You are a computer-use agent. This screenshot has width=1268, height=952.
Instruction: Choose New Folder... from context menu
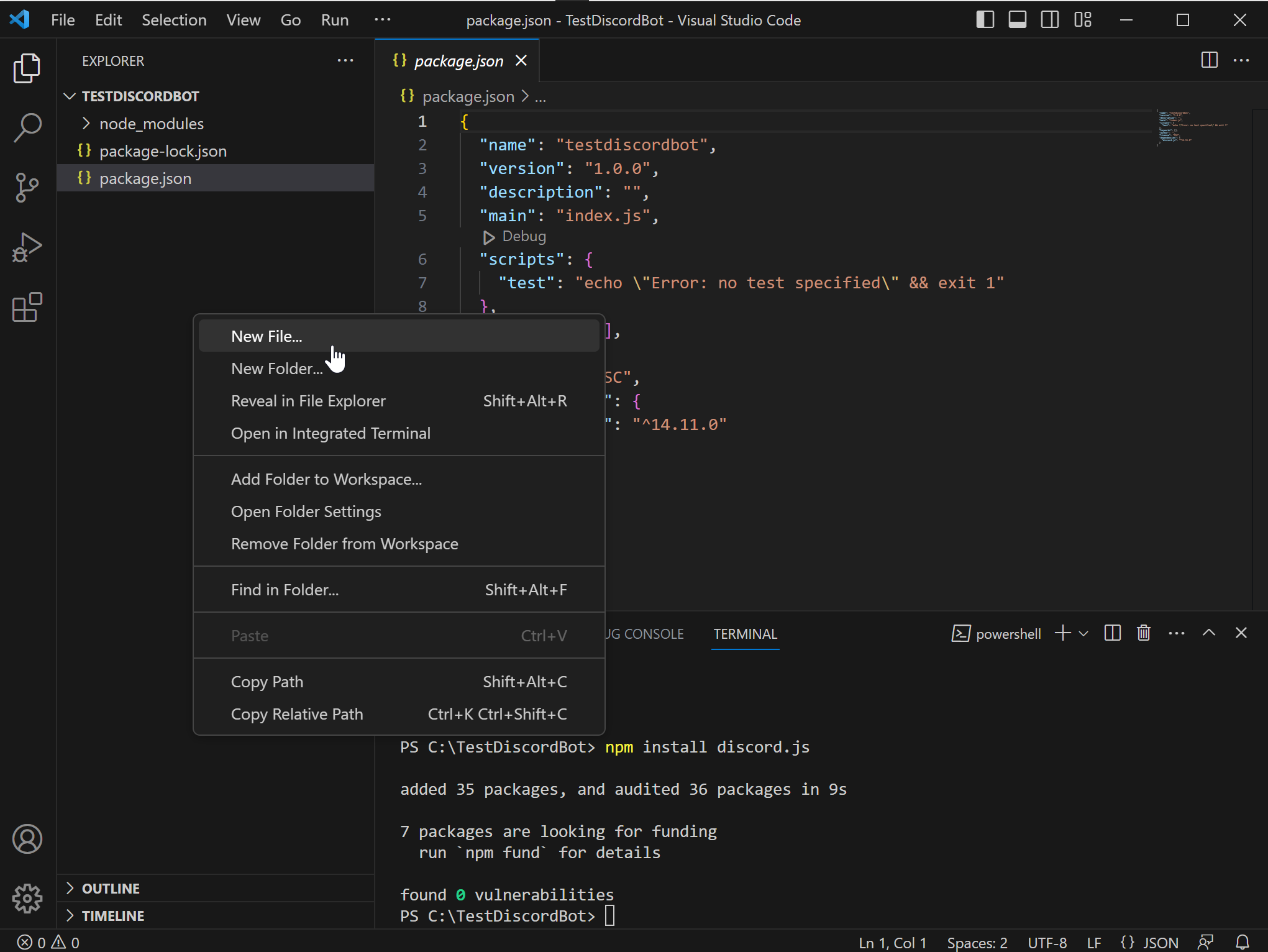pos(399,368)
